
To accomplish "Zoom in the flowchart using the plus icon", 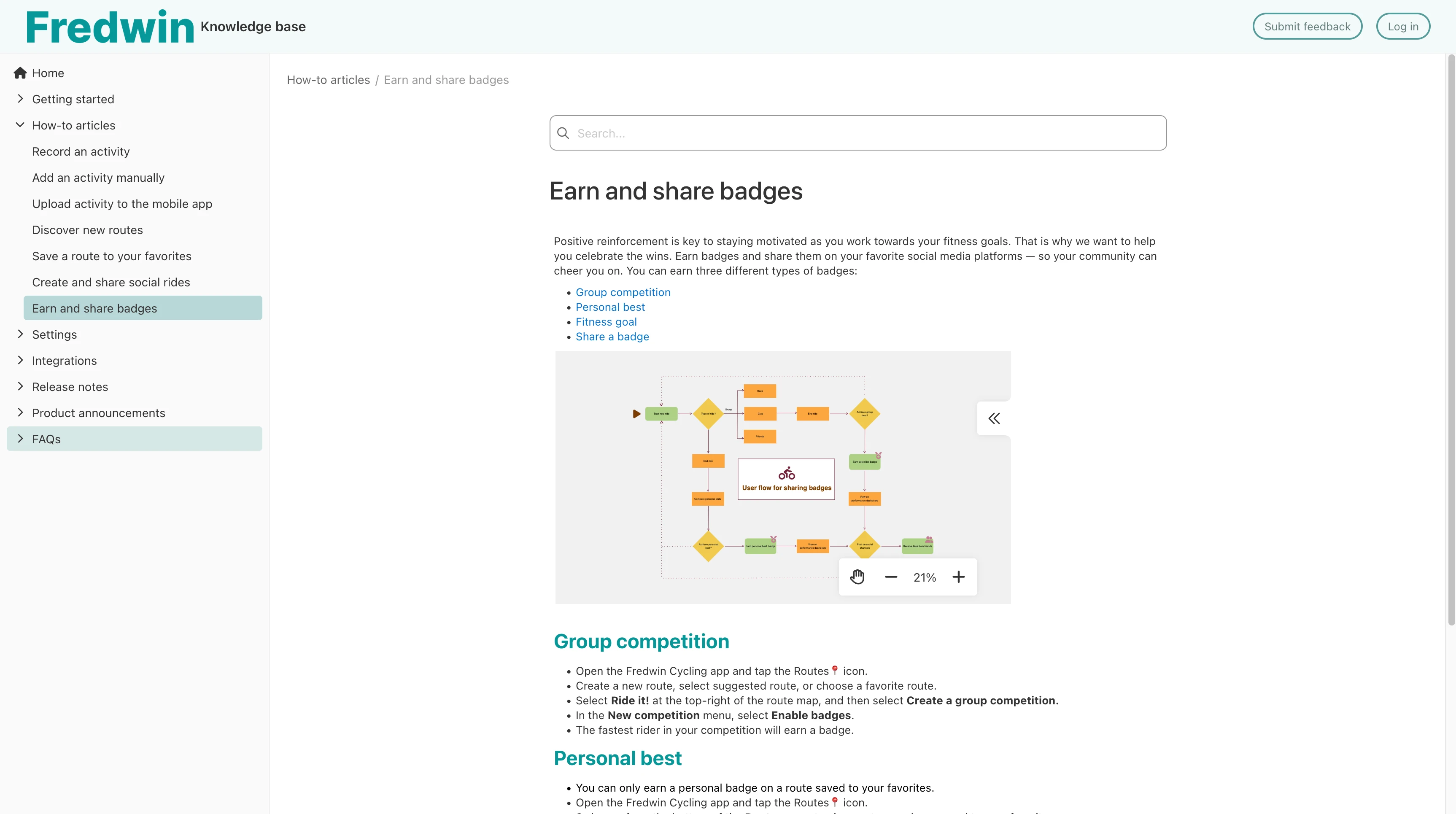I will click(x=959, y=577).
